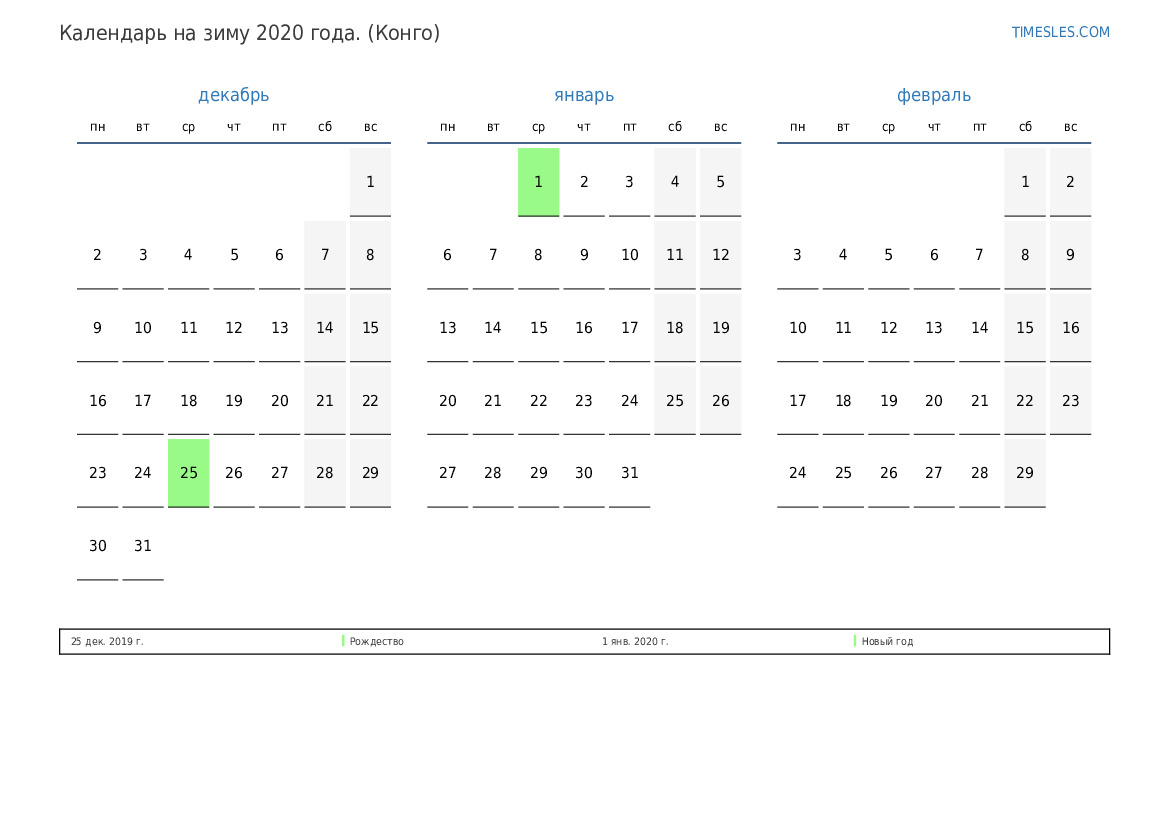Select January 2 cell
Image resolution: width=1169 pixels, height=827 pixels.
click(x=584, y=182)
